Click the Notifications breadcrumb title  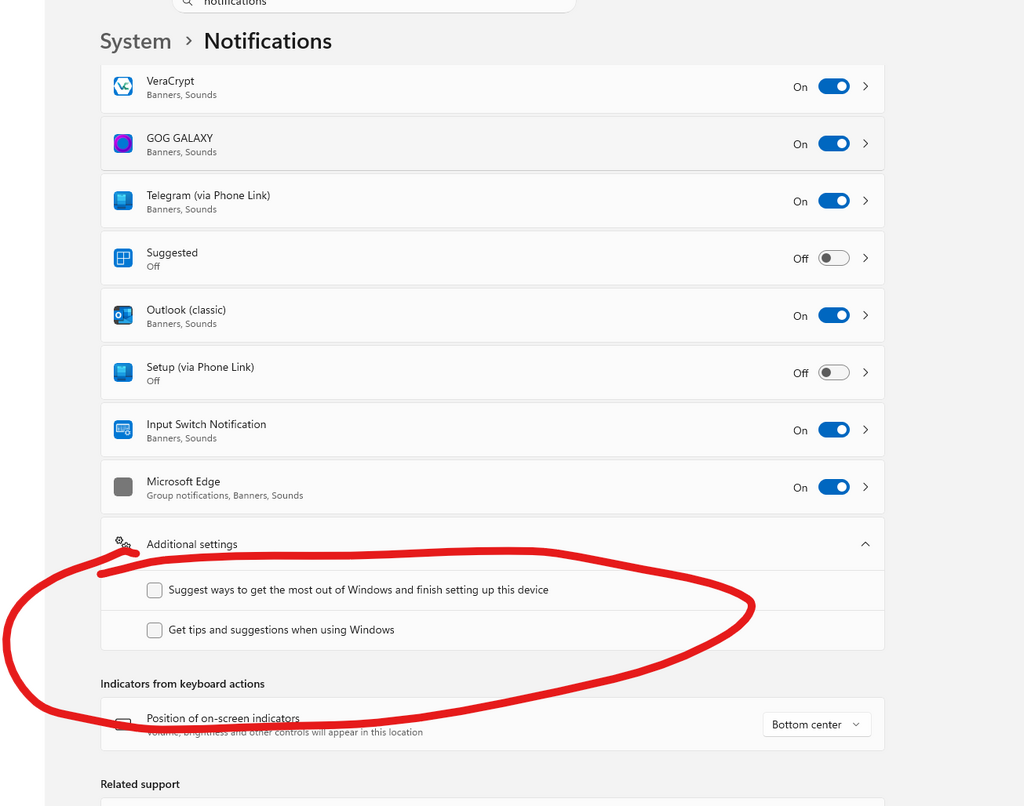pyautogui.click(x=268, y=41)
